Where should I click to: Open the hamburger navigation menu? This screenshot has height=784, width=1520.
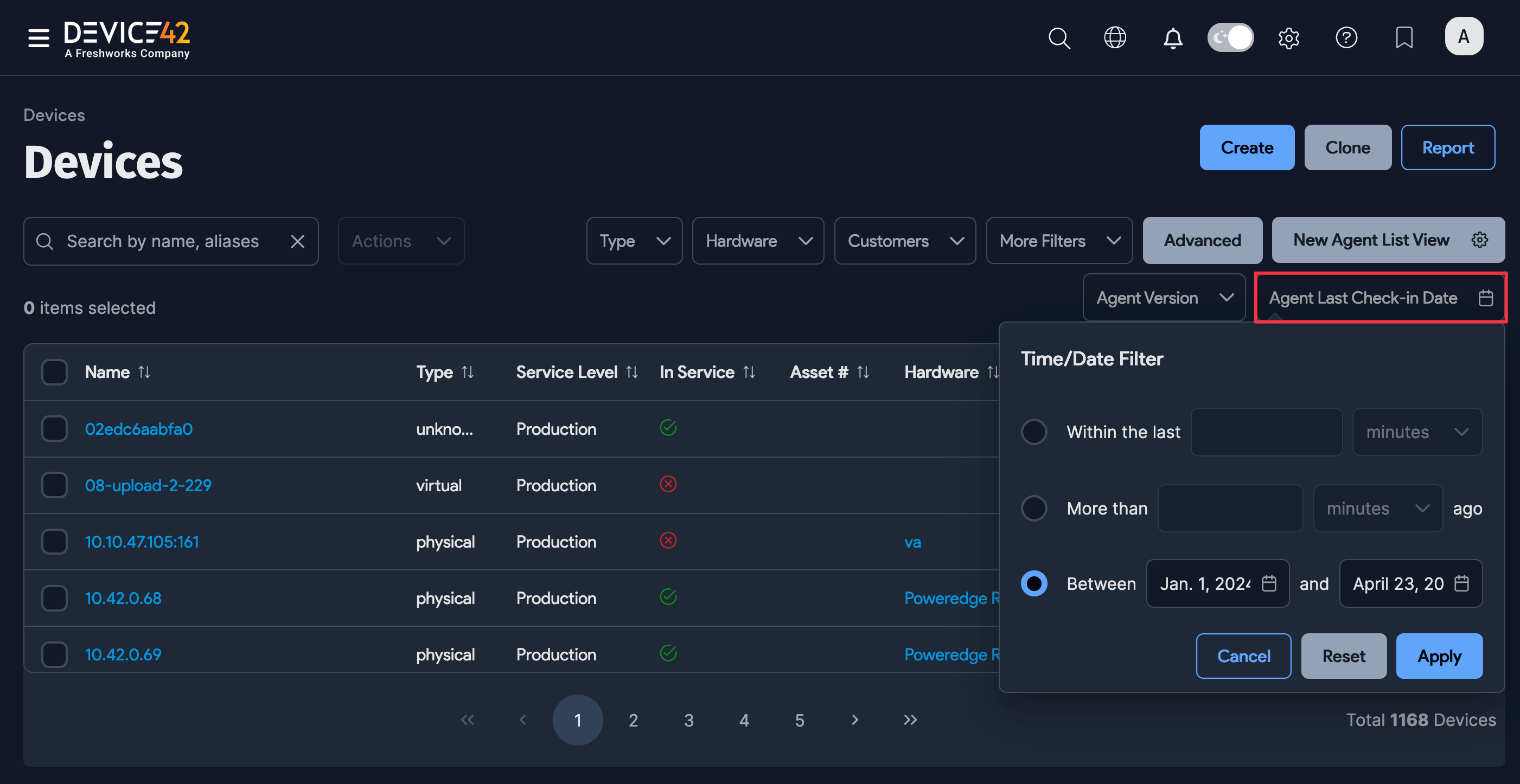pos(39,38)
